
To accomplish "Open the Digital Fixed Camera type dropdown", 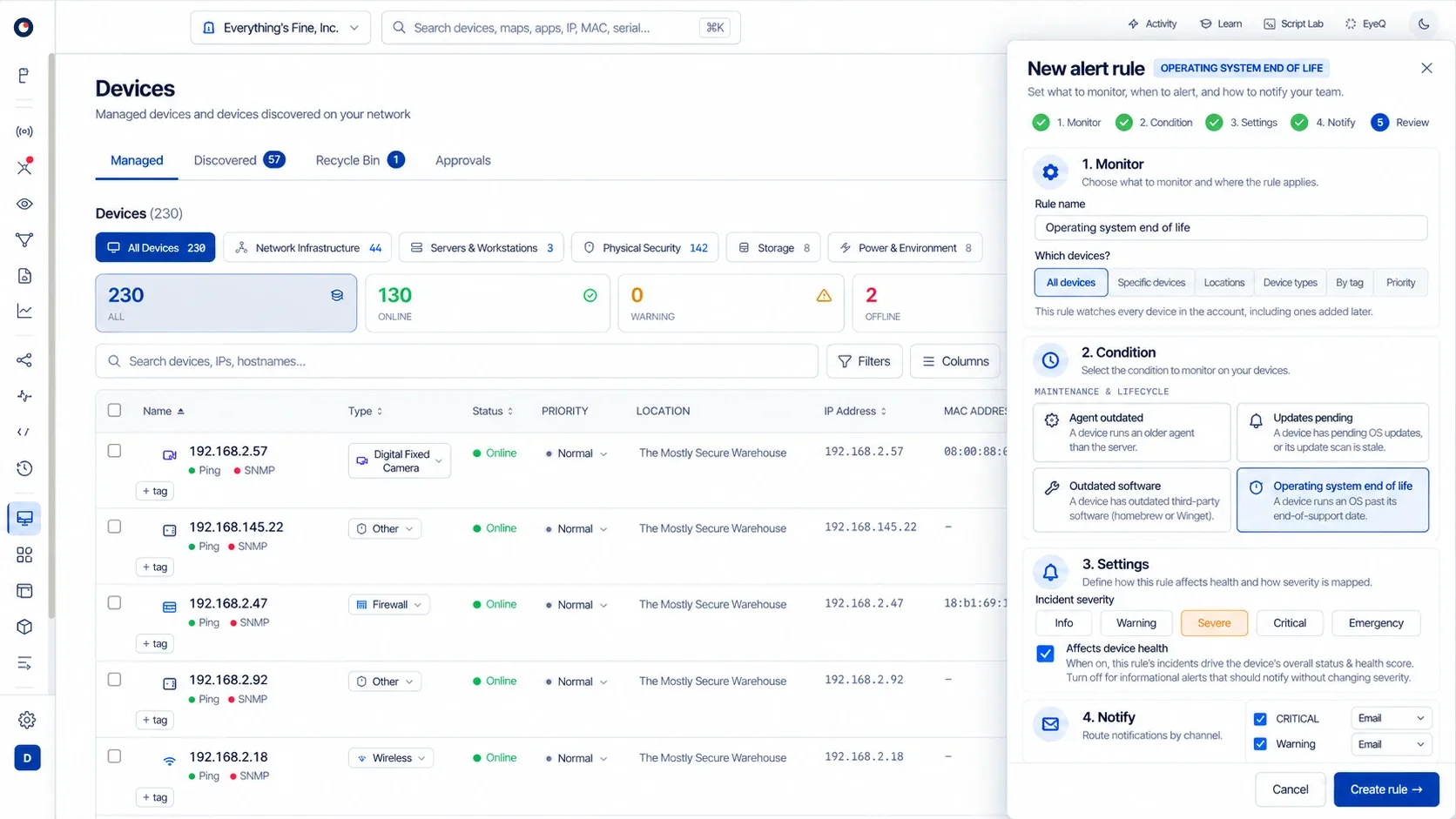I will tap(400, 460).
